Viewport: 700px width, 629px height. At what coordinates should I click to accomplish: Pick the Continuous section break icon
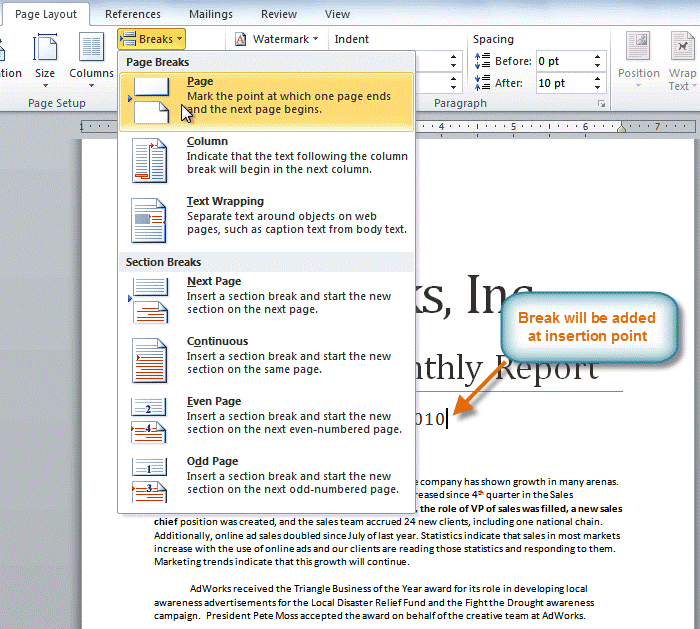point(150,360)
